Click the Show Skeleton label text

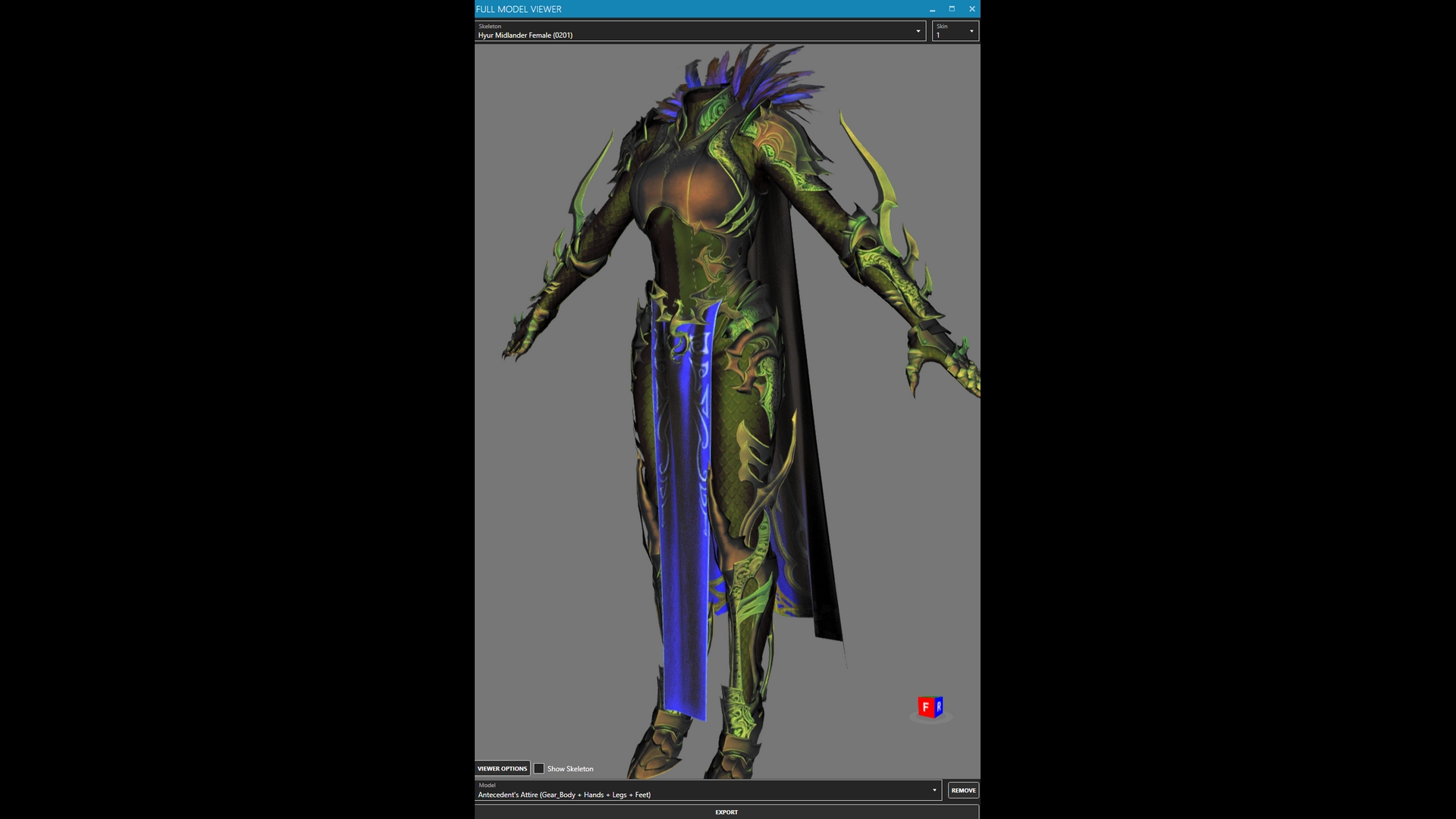pos(570,769)
